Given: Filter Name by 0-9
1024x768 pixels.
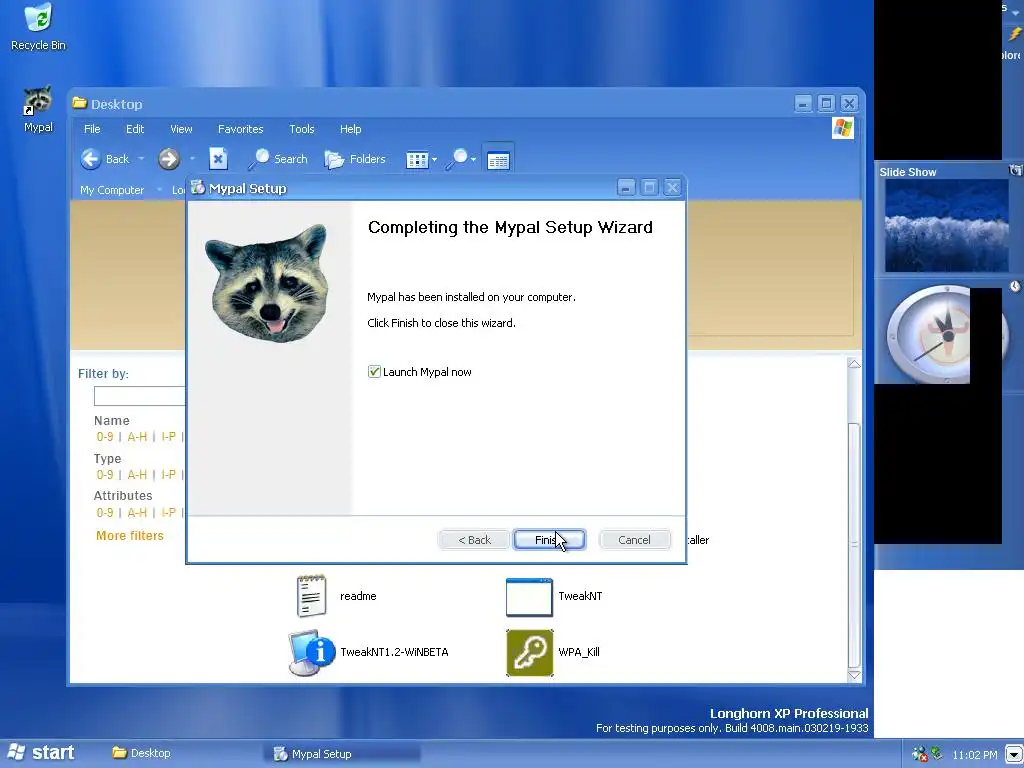Looking at the screenshot, I should pyautogui.click(x=104, y=436).
